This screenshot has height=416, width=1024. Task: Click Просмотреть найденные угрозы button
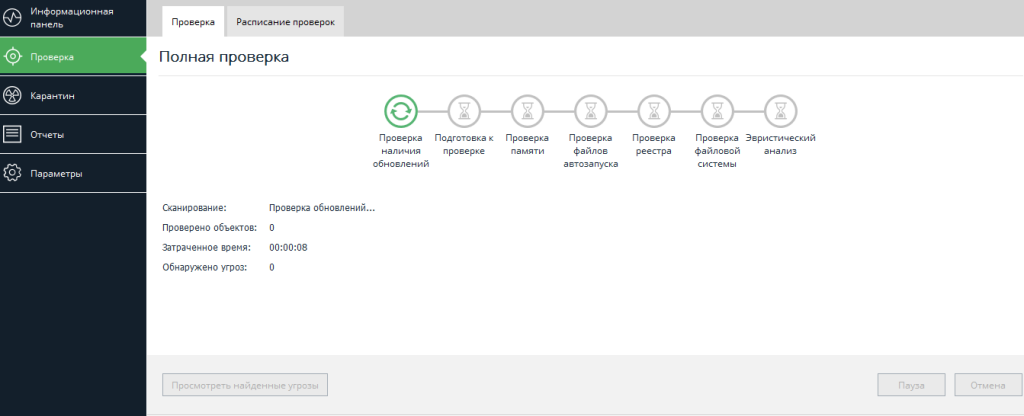[x=245, y=385]
